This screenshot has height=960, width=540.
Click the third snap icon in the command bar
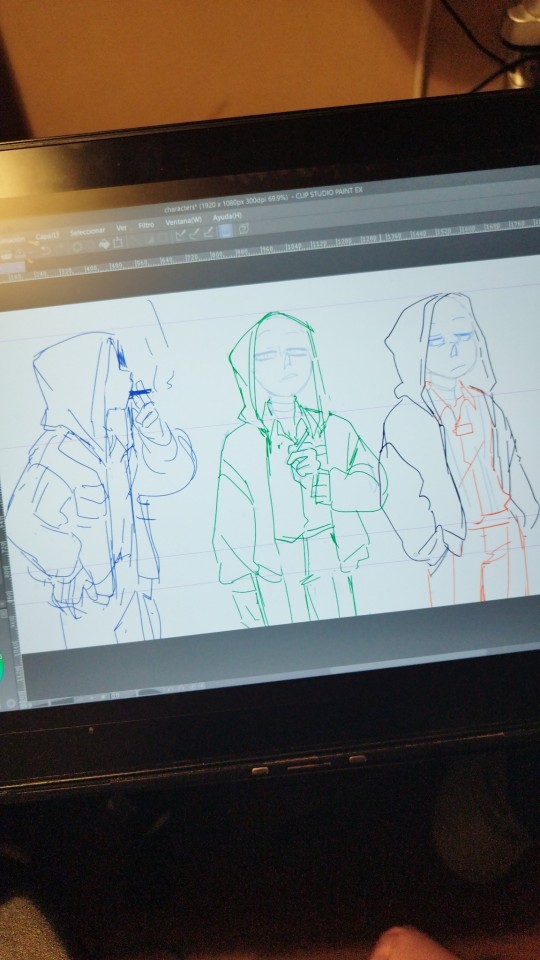click(208, 232)
